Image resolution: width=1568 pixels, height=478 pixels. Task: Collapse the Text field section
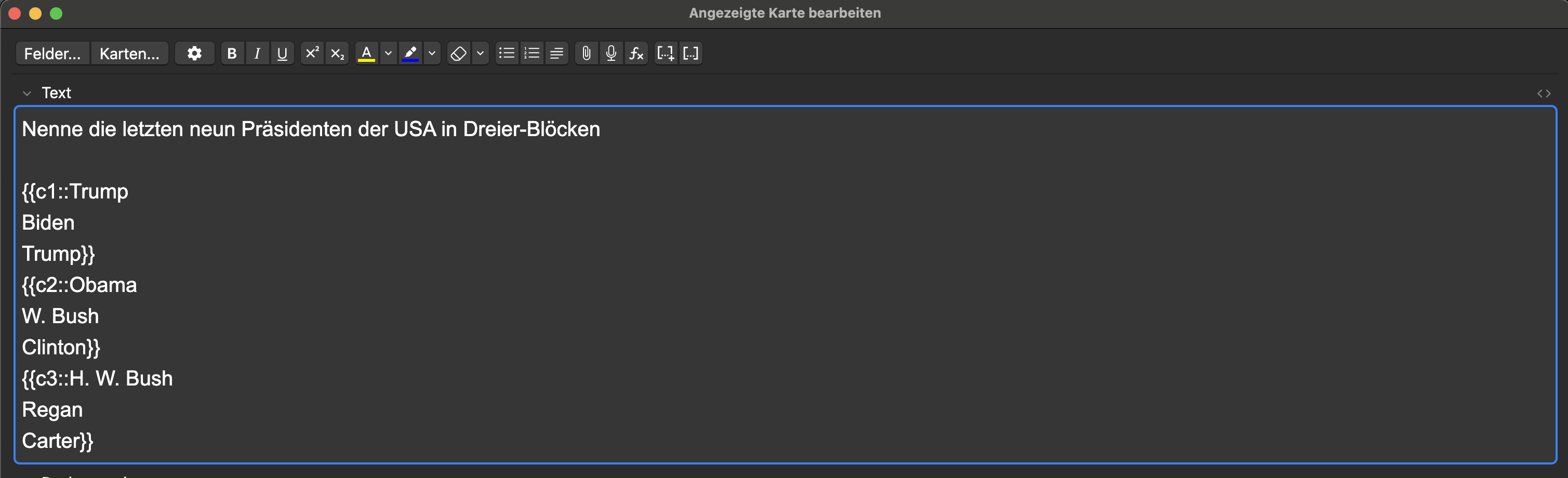coord(27,93)
